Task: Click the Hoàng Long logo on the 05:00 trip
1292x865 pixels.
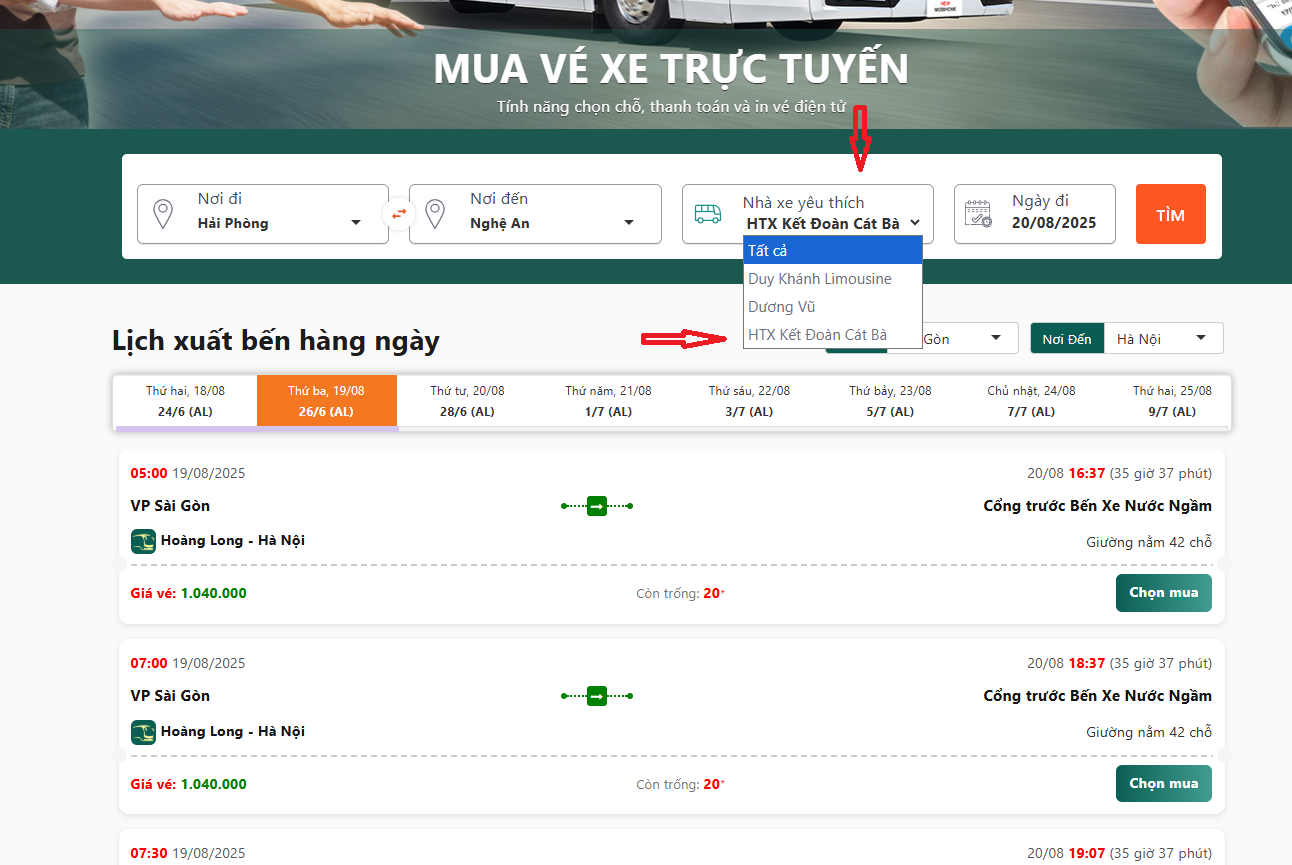Action: [x=143, y=541]
